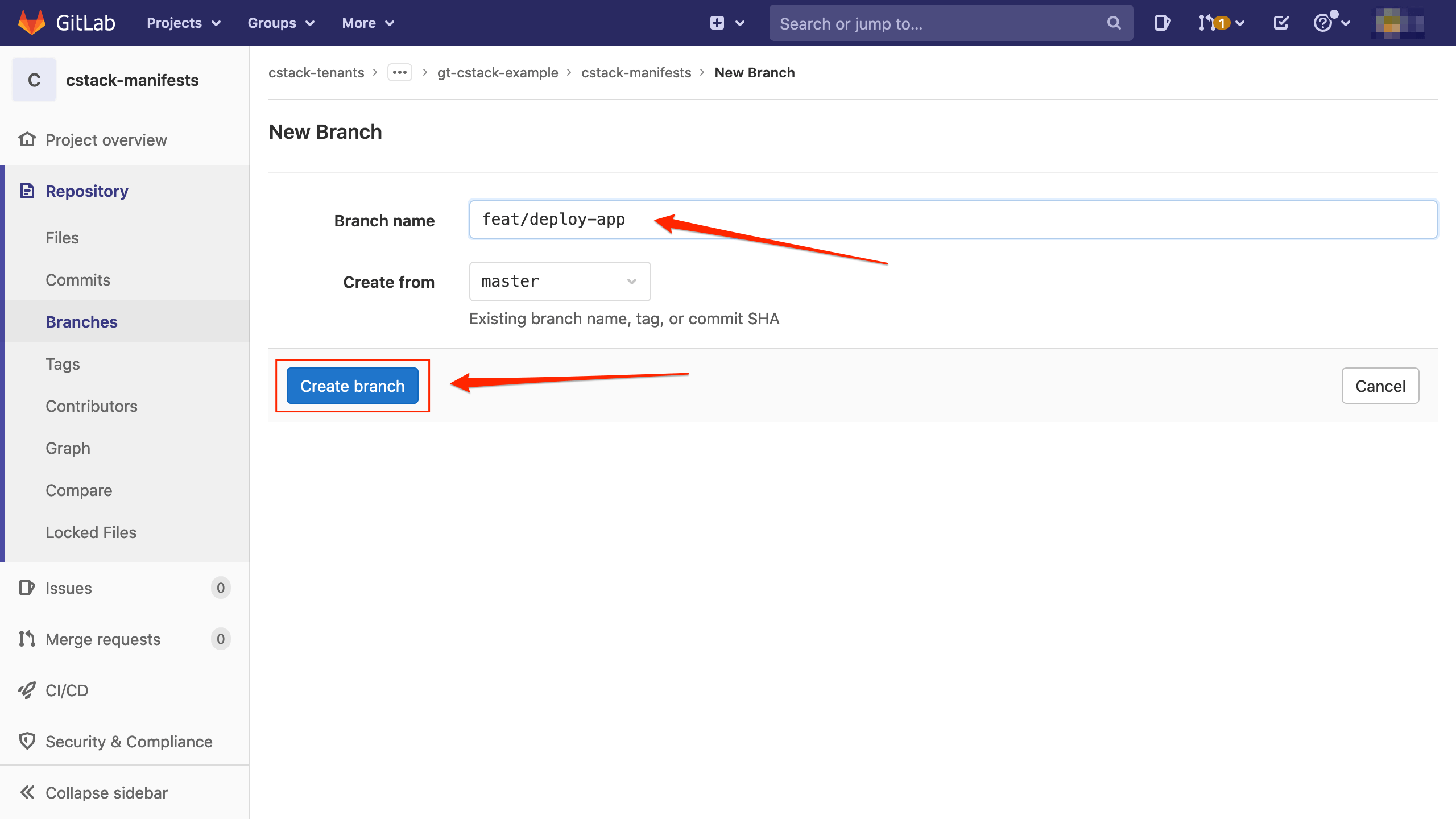The image size is (1456, 819).
Task: Open the help question mark menu
Action: click(x=1325, y=23)
